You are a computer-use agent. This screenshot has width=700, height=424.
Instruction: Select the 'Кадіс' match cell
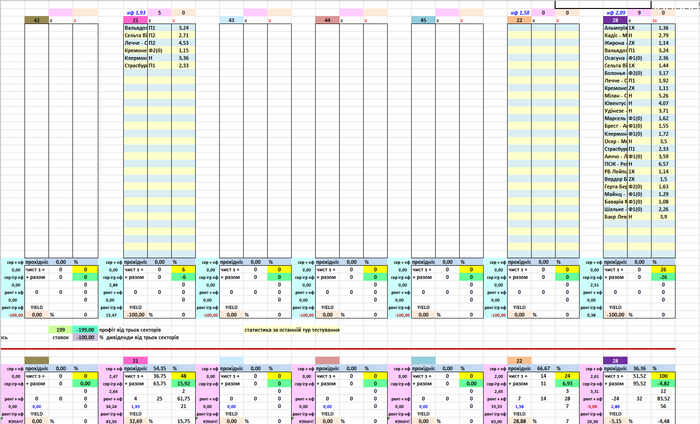(616, 35)
